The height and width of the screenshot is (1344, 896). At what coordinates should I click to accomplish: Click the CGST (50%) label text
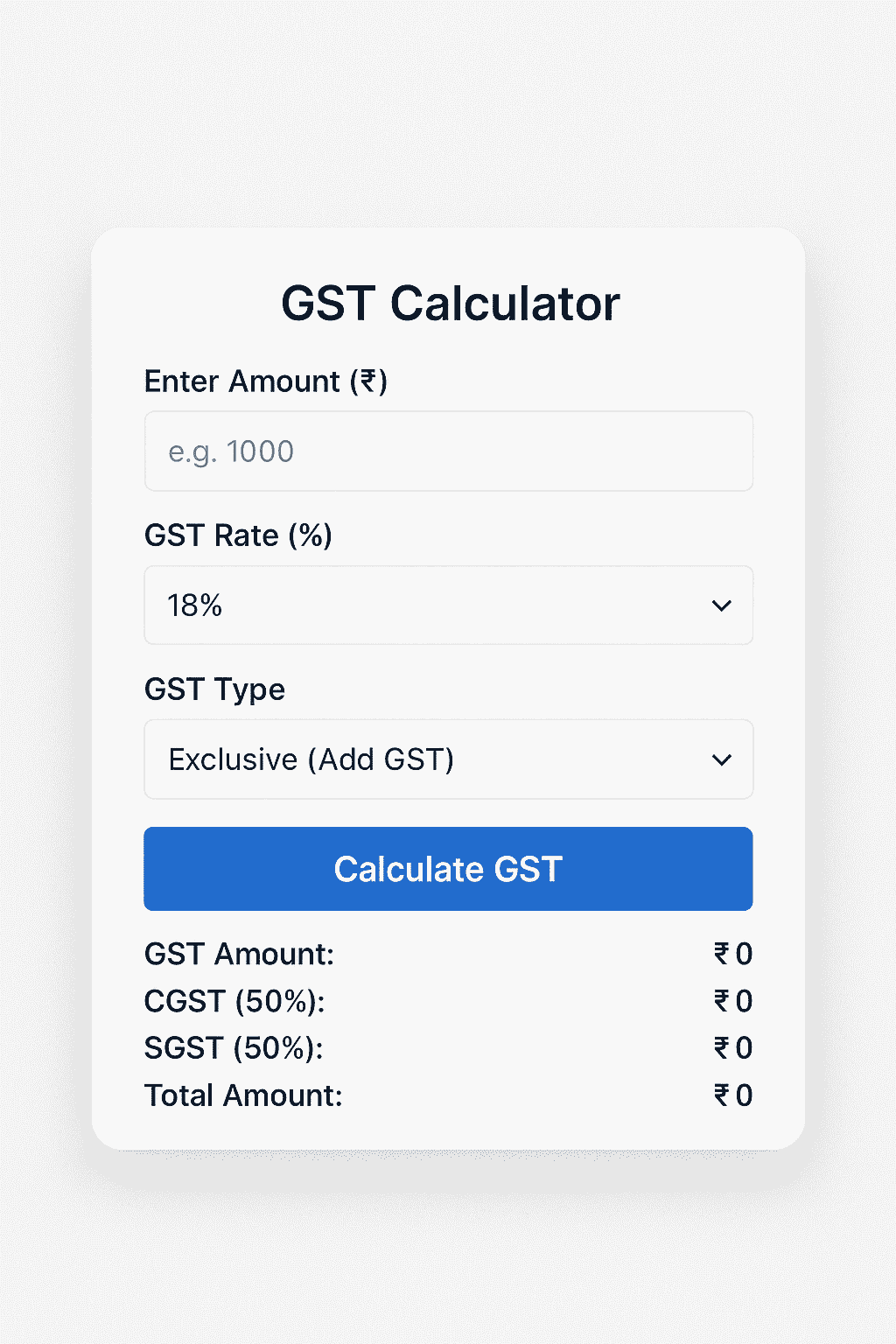(234, 1001)
